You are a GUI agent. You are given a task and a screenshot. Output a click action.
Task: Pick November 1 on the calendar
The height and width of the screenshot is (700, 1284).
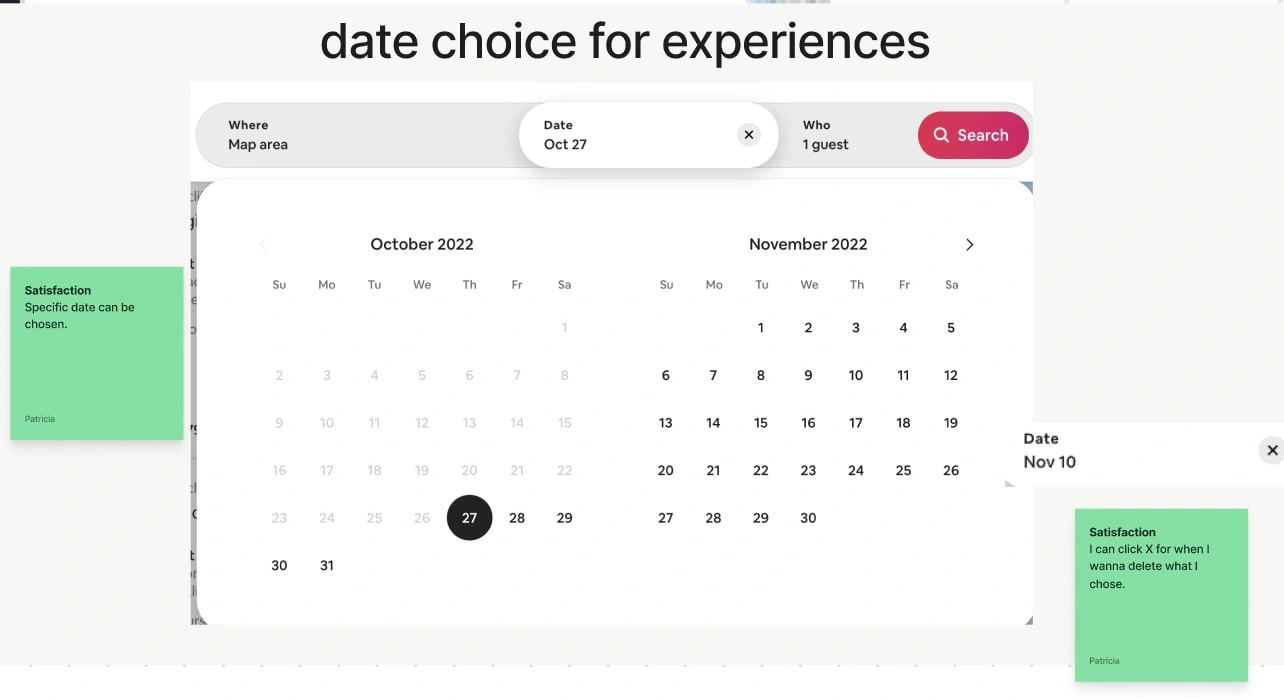click(x=761, y=328)
